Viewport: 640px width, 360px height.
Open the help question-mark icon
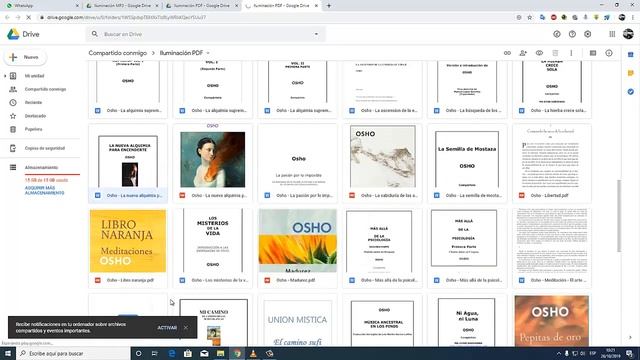(572, 34)
